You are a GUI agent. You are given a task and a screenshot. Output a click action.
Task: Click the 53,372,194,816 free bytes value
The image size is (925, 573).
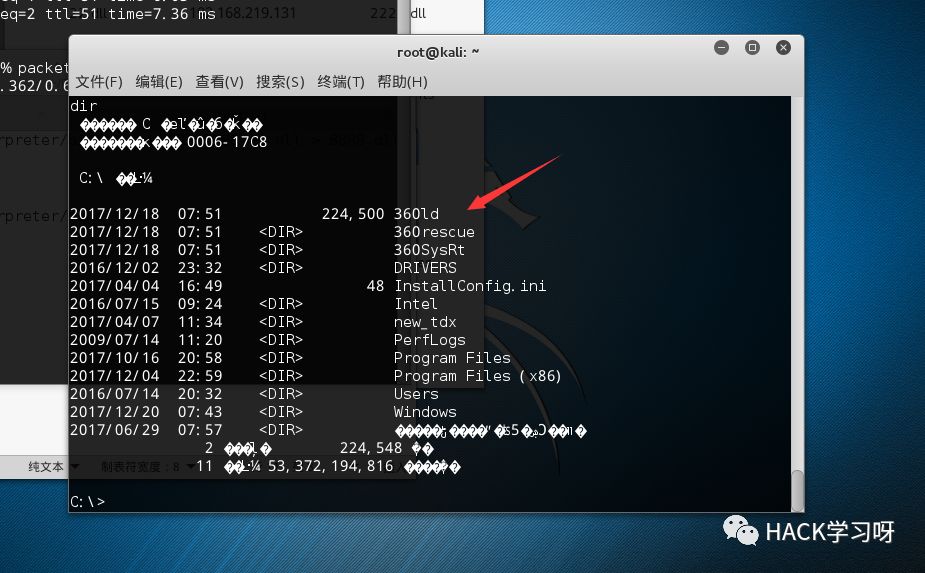point(330,466)
